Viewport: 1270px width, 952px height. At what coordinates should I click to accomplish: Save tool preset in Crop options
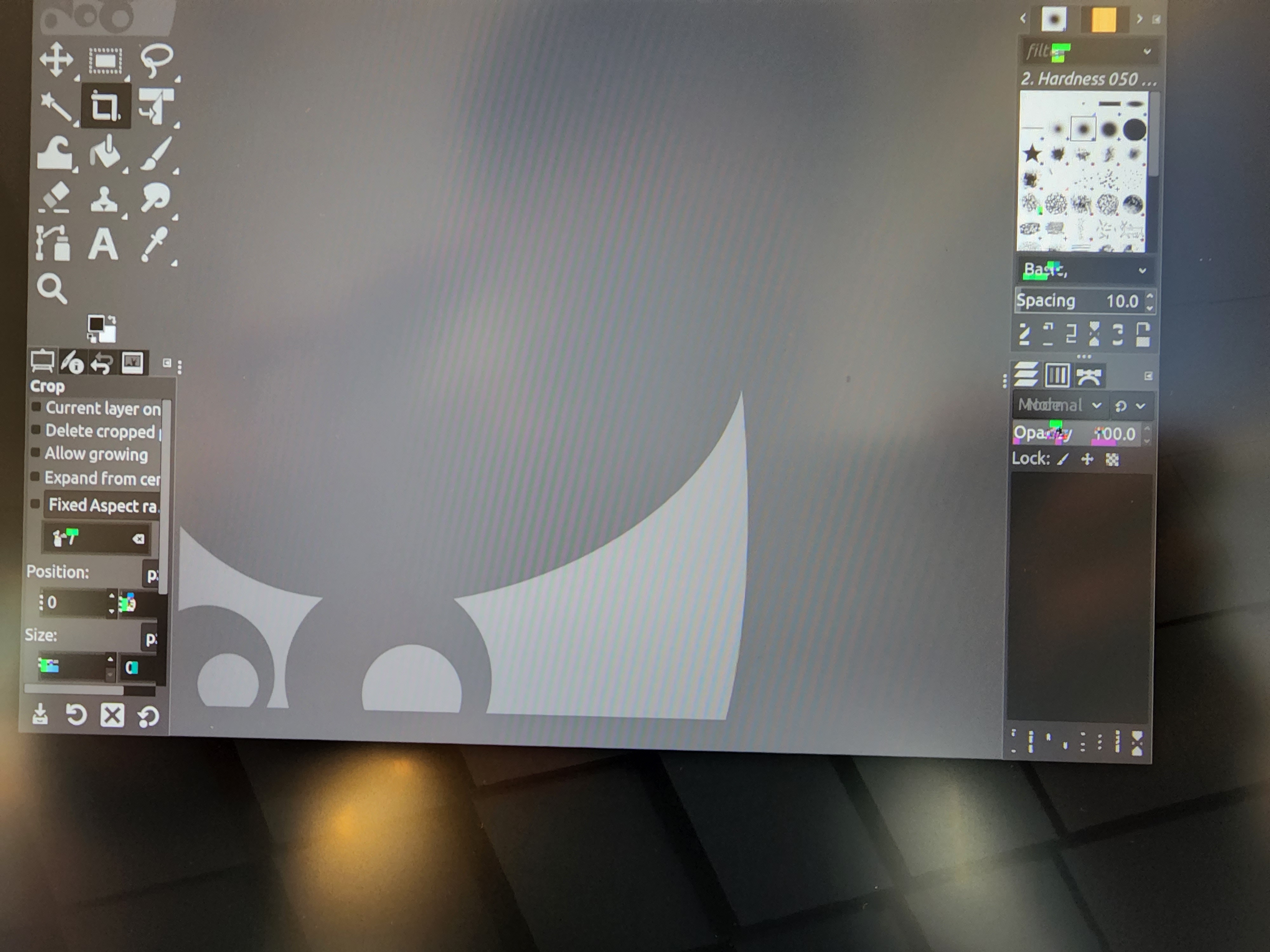(x=40, y=714)
